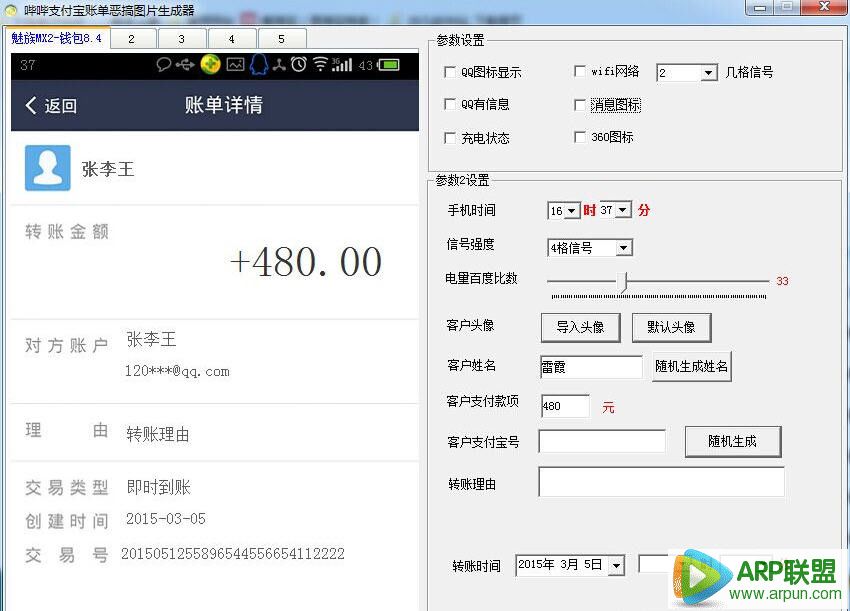The image size is (850, 611).
Task: Click the blue contact avatar beside 张李王
Action: 48,168
